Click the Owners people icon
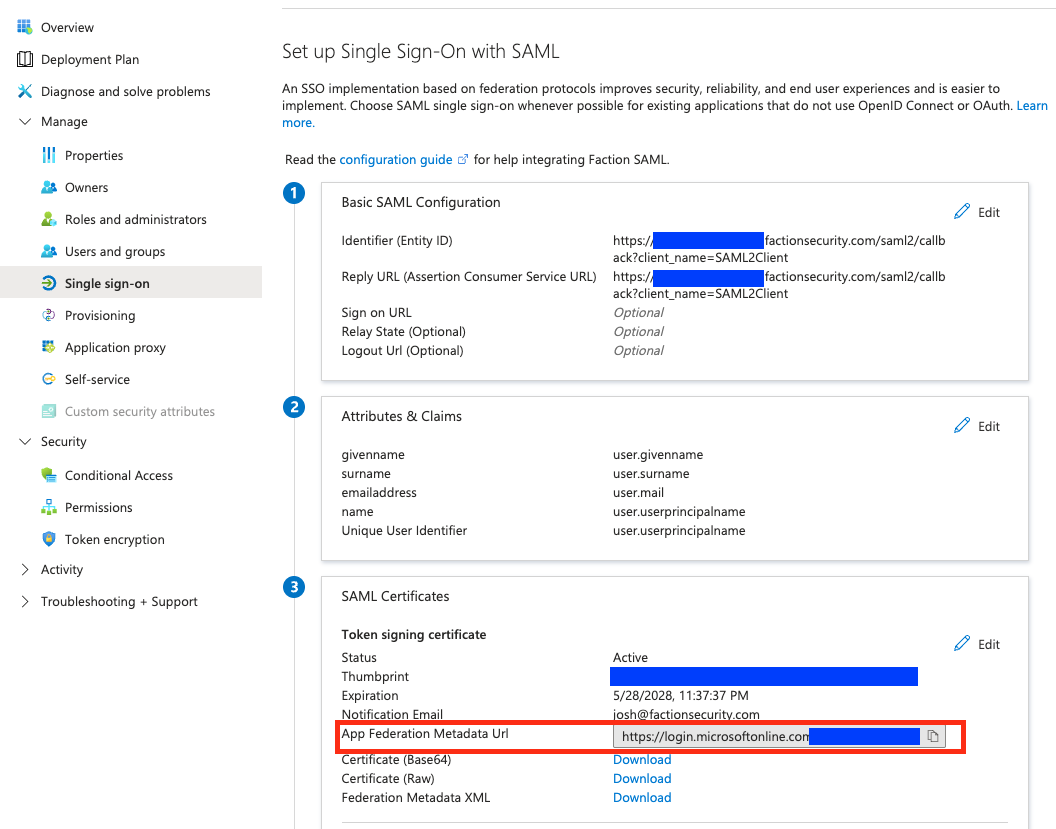 pyautogui.click(x=48, y=187)
